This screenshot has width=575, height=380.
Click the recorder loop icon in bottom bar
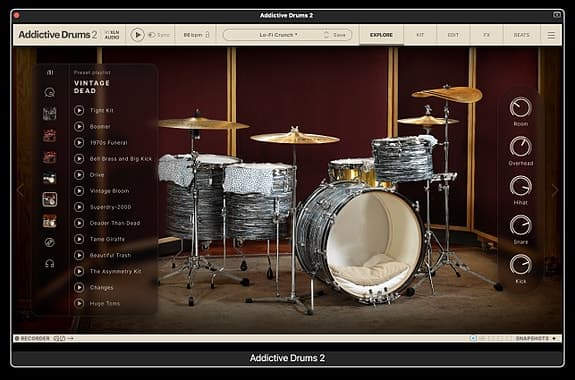point(59,338)
